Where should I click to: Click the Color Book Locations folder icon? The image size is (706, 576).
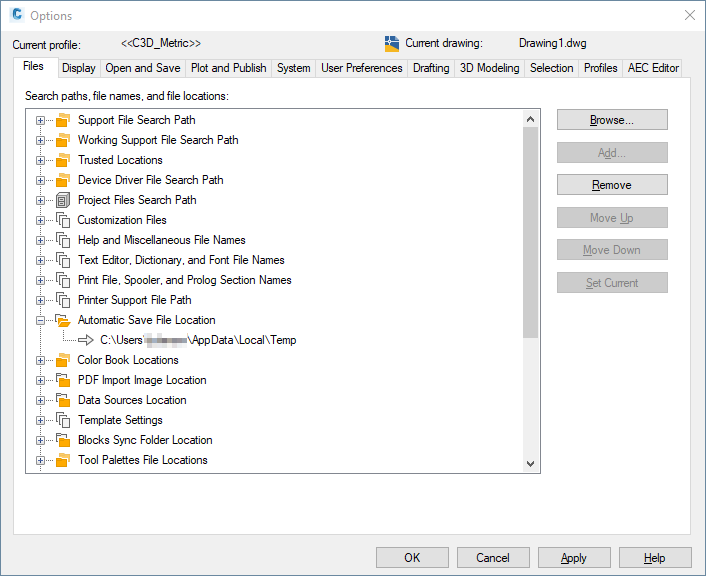click(x=63, y=360)
